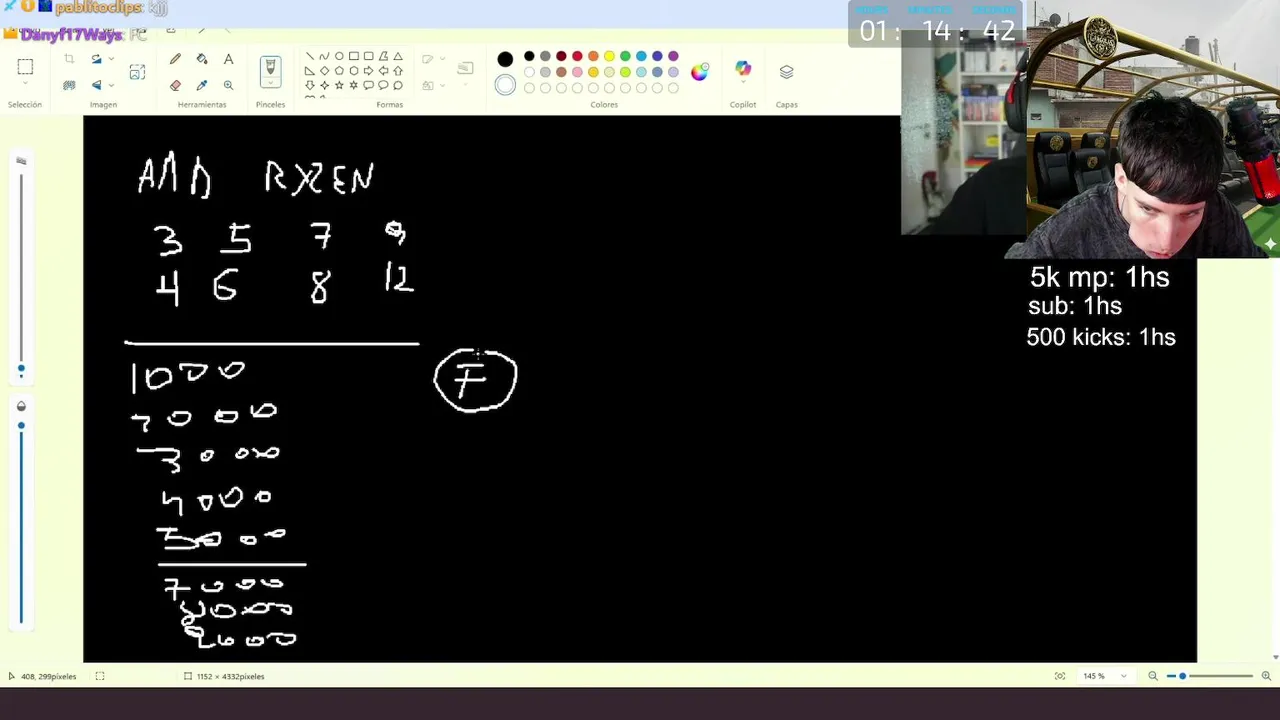
Task: Pick the pink palette color
Action: [x=577, y=72]
